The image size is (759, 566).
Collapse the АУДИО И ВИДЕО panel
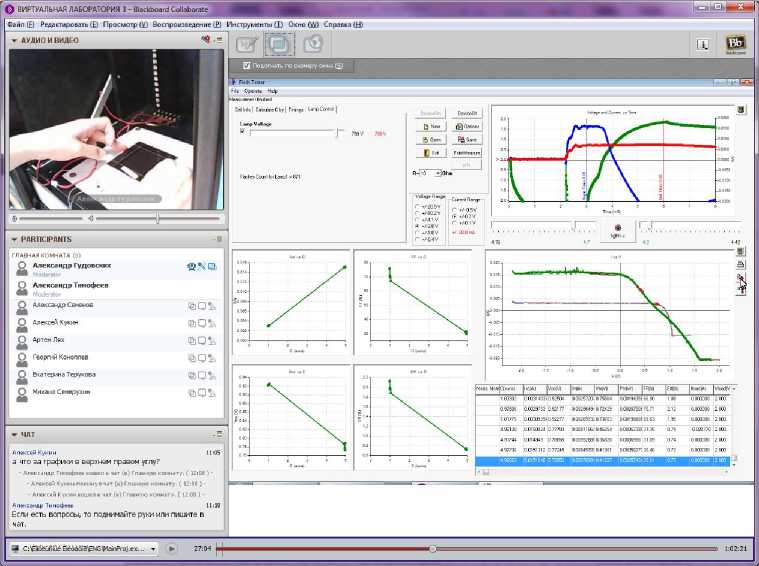14,40
